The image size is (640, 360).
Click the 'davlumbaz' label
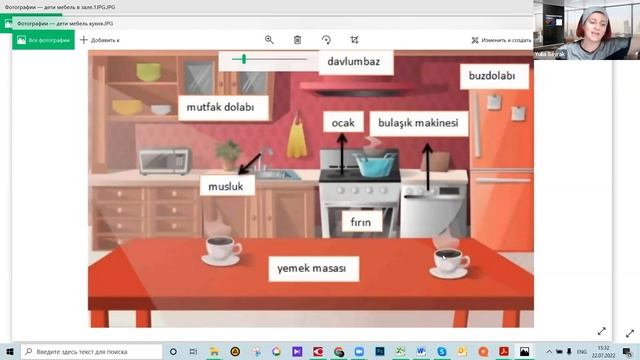(x=354, y=62)
